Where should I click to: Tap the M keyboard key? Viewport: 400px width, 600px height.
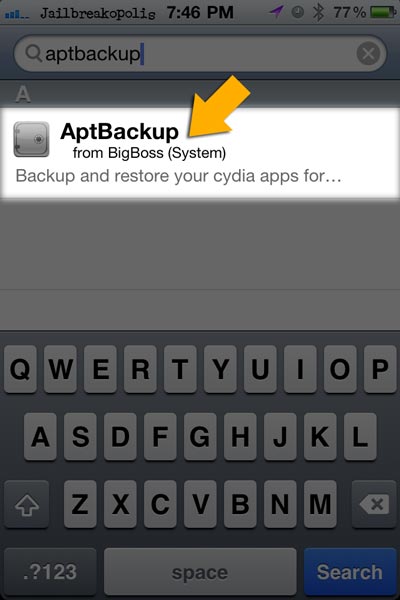coord(320,504)
